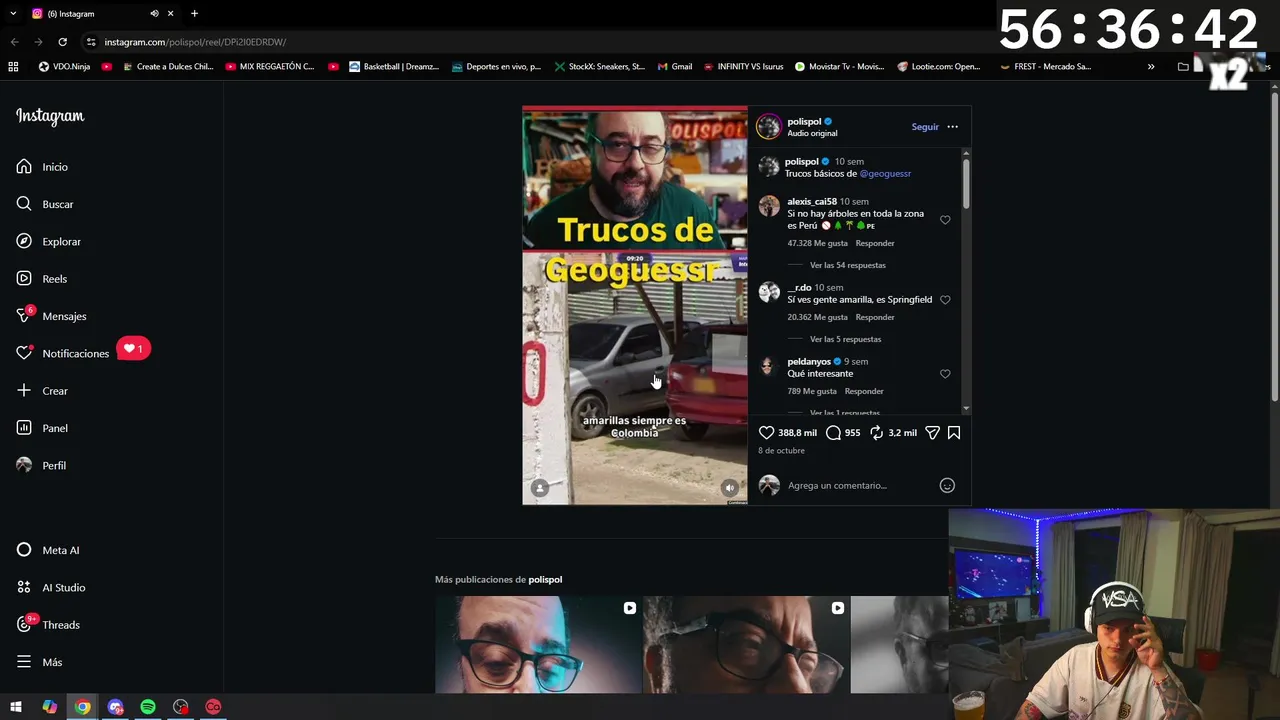1280x720 pixels.
Task: View site information icon in address bar
Action: (91, 42)
